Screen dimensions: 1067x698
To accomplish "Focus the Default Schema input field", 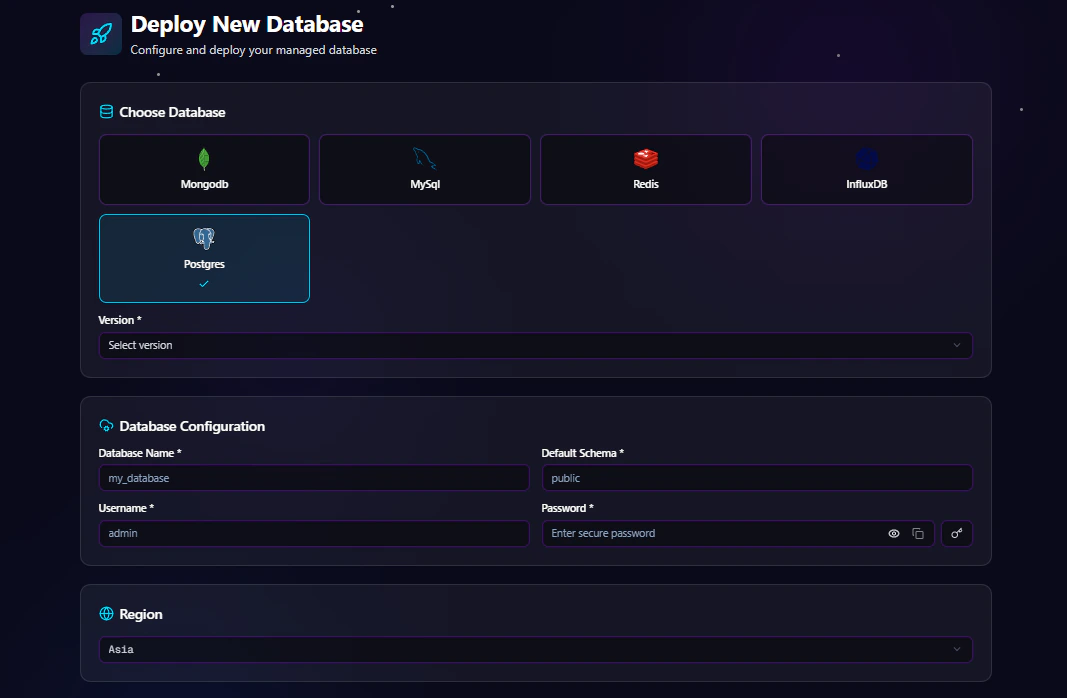I will pyautogui.click(x=757, y=478).
